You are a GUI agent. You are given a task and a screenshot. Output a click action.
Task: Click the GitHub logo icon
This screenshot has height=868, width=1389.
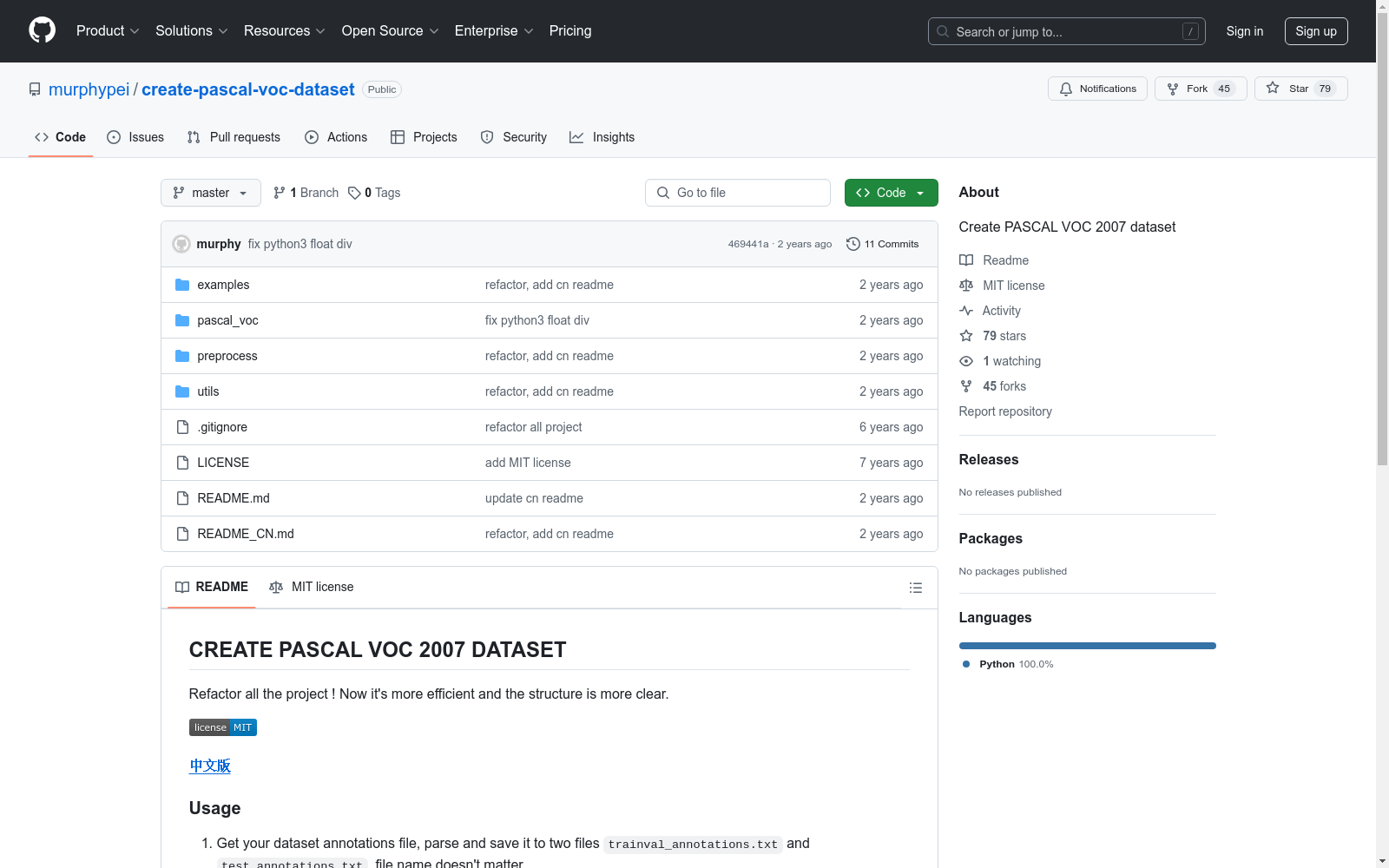pyautogui.click(x=42, y=30)
